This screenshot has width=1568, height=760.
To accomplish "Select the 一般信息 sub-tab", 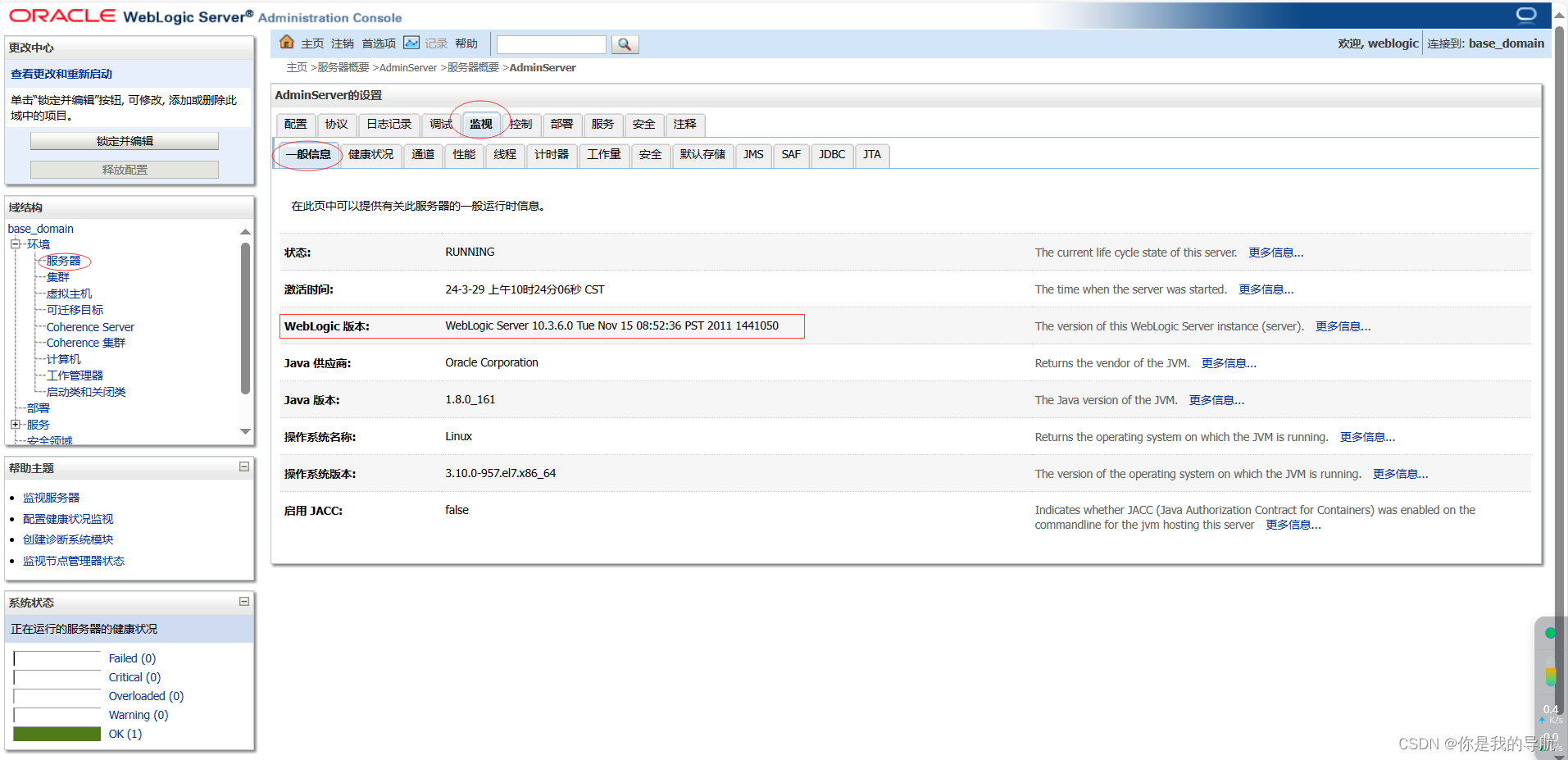I will coord(308,155).
